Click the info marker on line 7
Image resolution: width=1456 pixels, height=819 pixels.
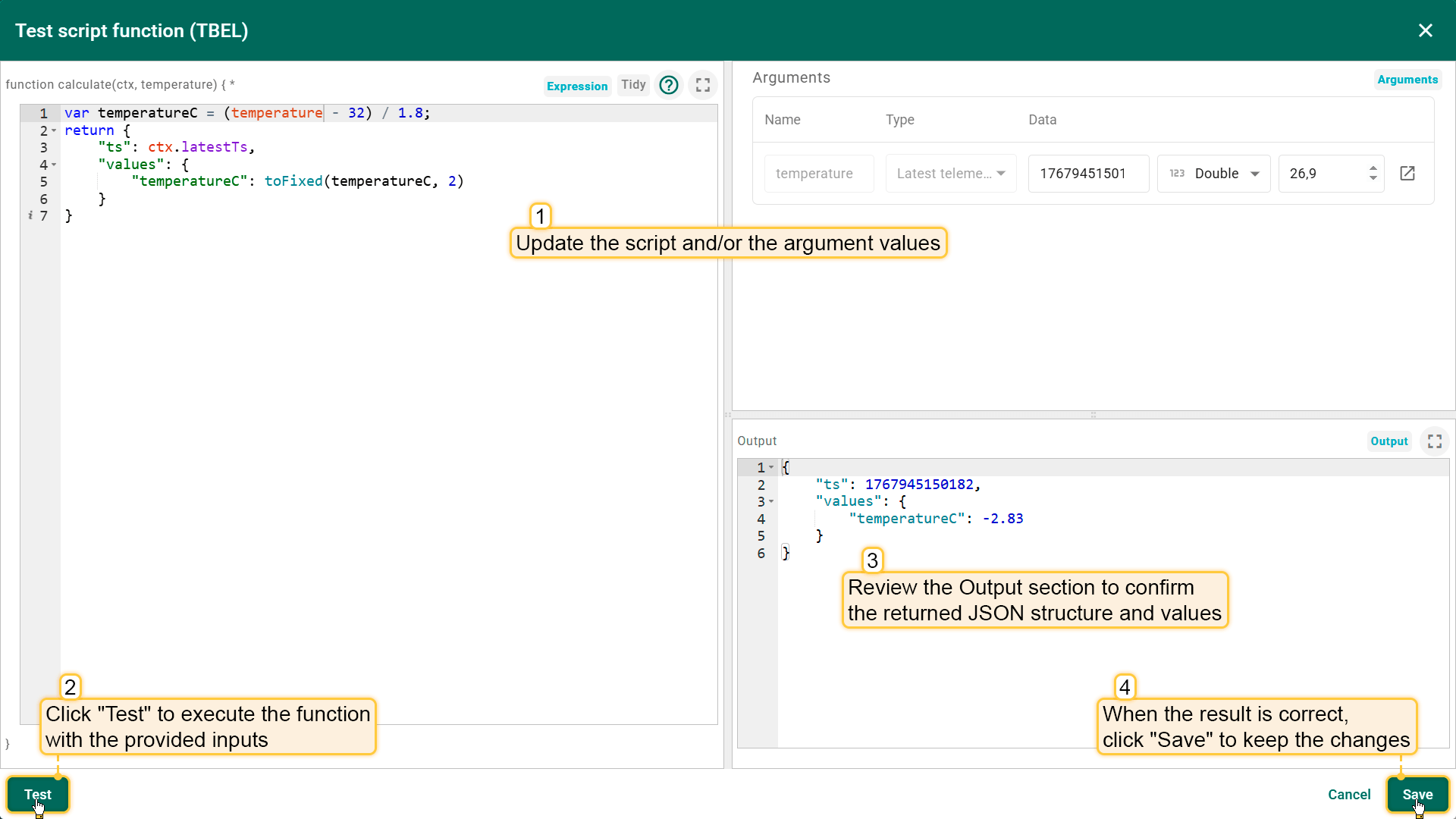(x=30, y=216)
